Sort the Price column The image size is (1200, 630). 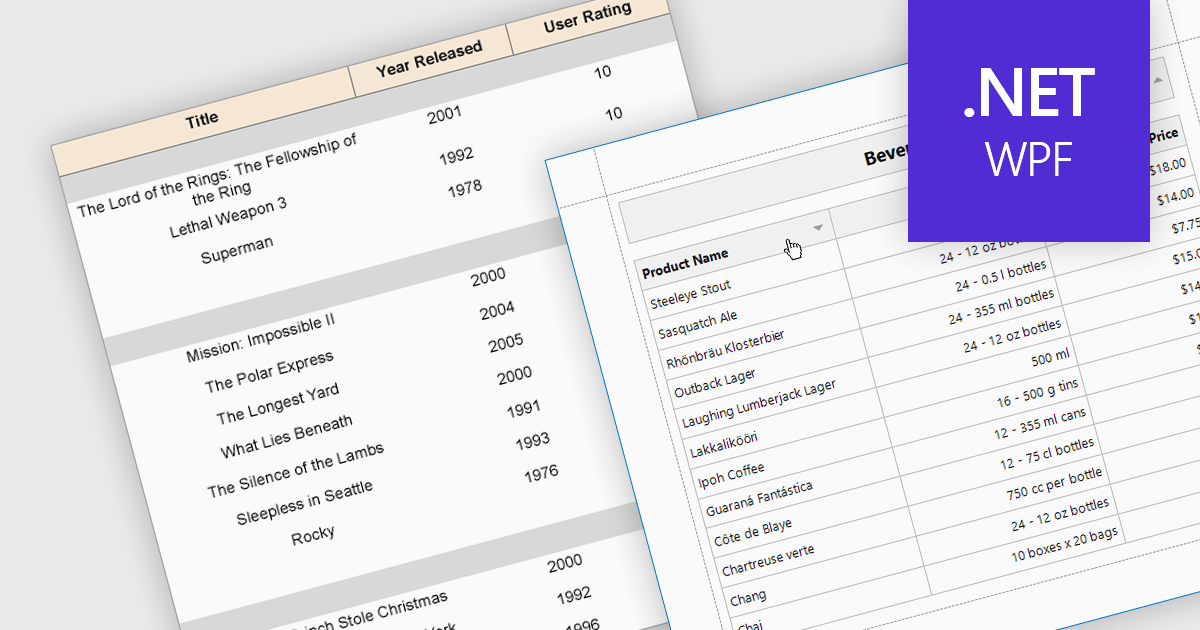pos(1166,135)
